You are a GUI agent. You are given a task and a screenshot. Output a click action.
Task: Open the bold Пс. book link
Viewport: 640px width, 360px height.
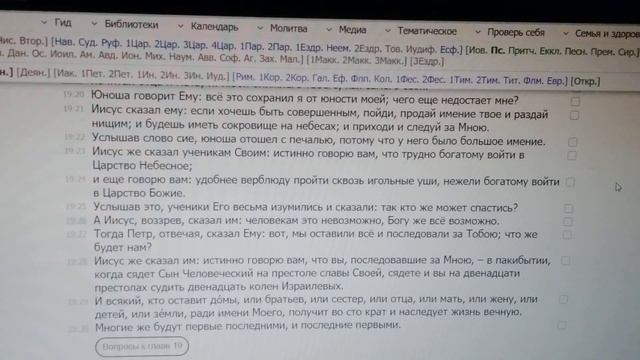click(497, 51)
